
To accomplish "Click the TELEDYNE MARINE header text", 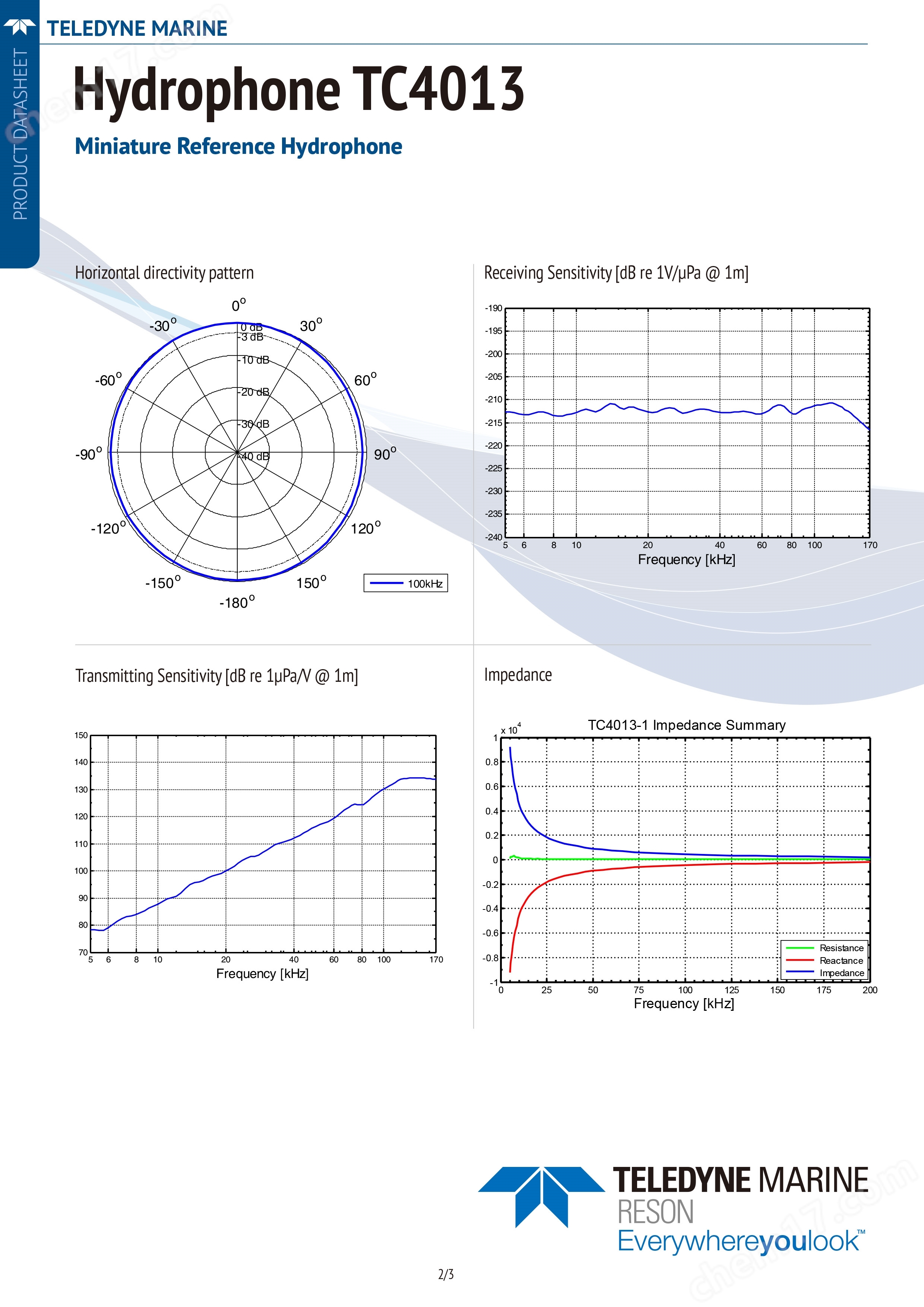I will (137, 28).
